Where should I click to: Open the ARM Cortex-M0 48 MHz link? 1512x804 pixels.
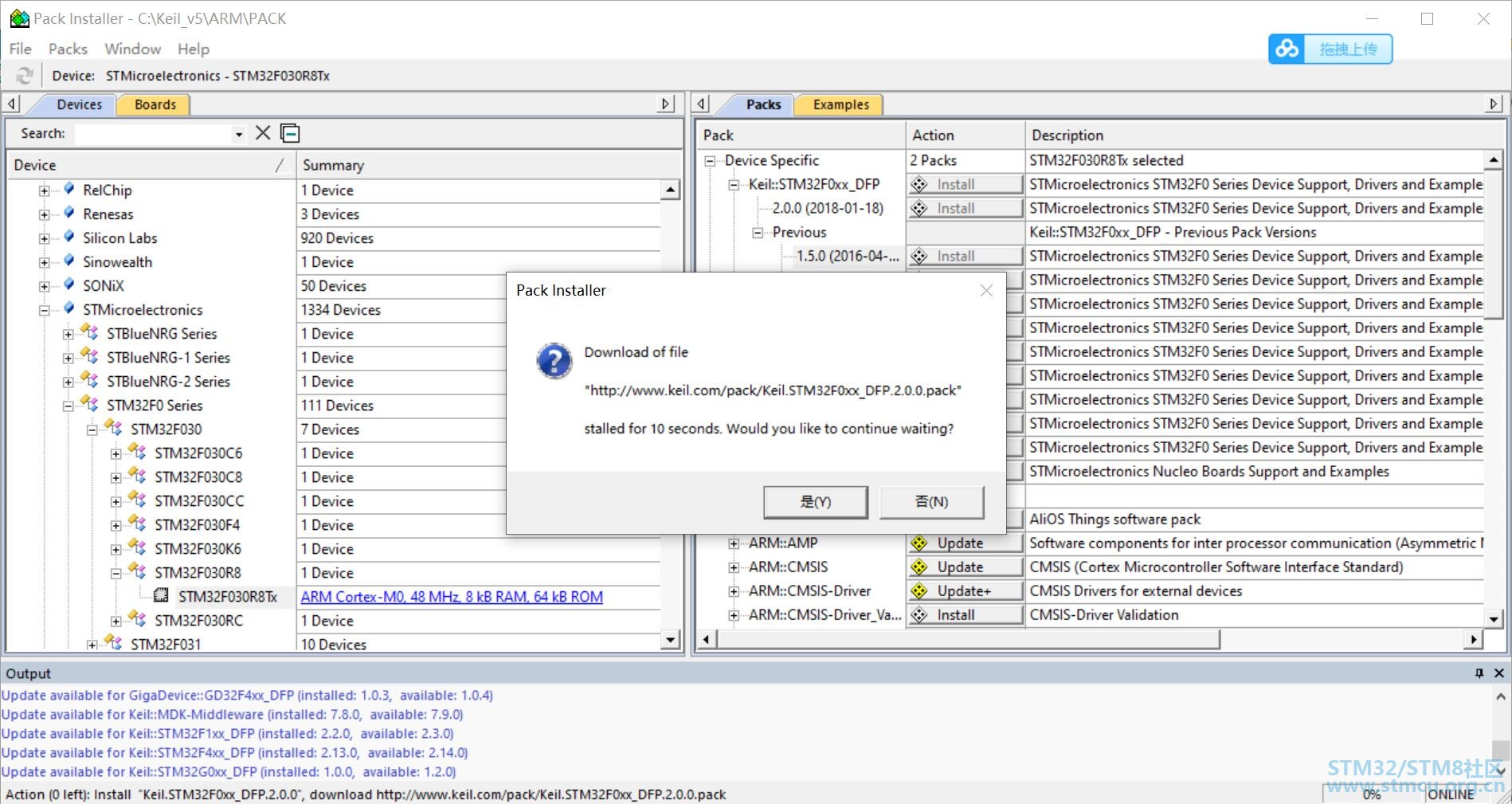(x=452, y=597)
